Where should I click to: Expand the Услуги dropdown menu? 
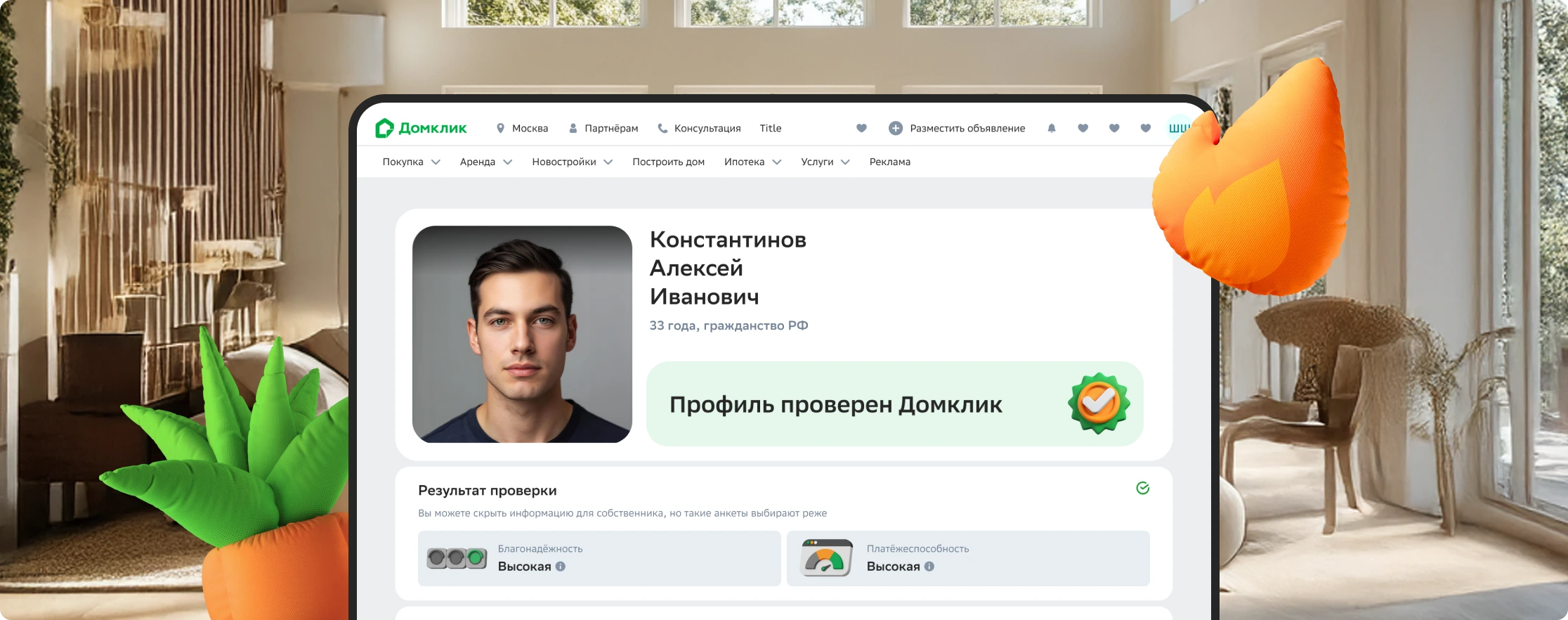pos(825,162)
